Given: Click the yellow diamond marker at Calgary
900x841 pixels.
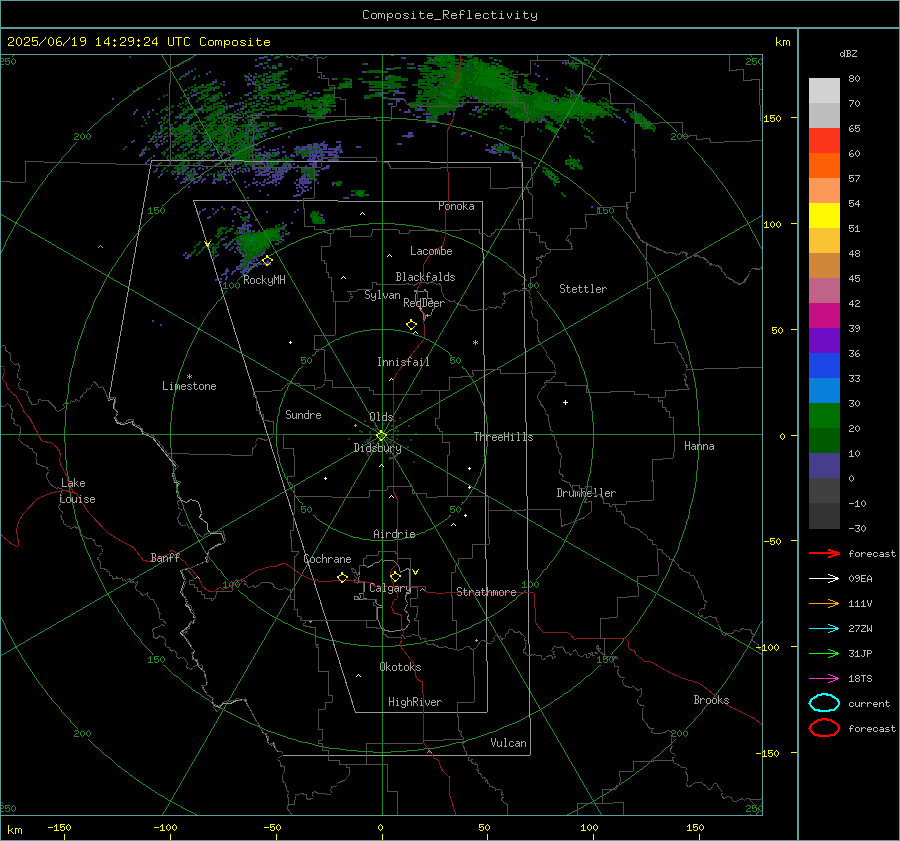Looking at the screenshot, I should pos(395,576).
